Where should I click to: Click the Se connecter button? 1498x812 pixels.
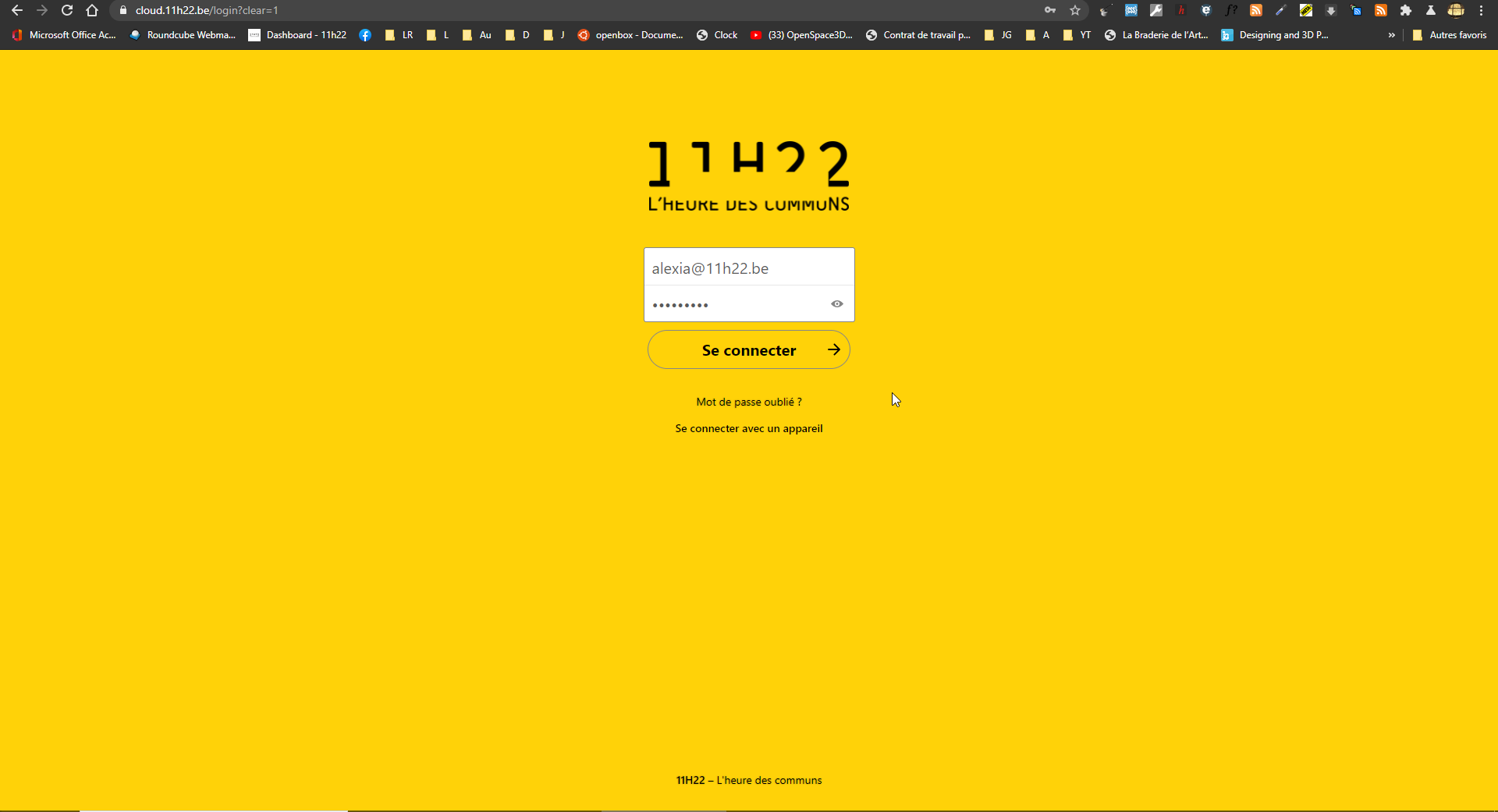tap(748, 350)
